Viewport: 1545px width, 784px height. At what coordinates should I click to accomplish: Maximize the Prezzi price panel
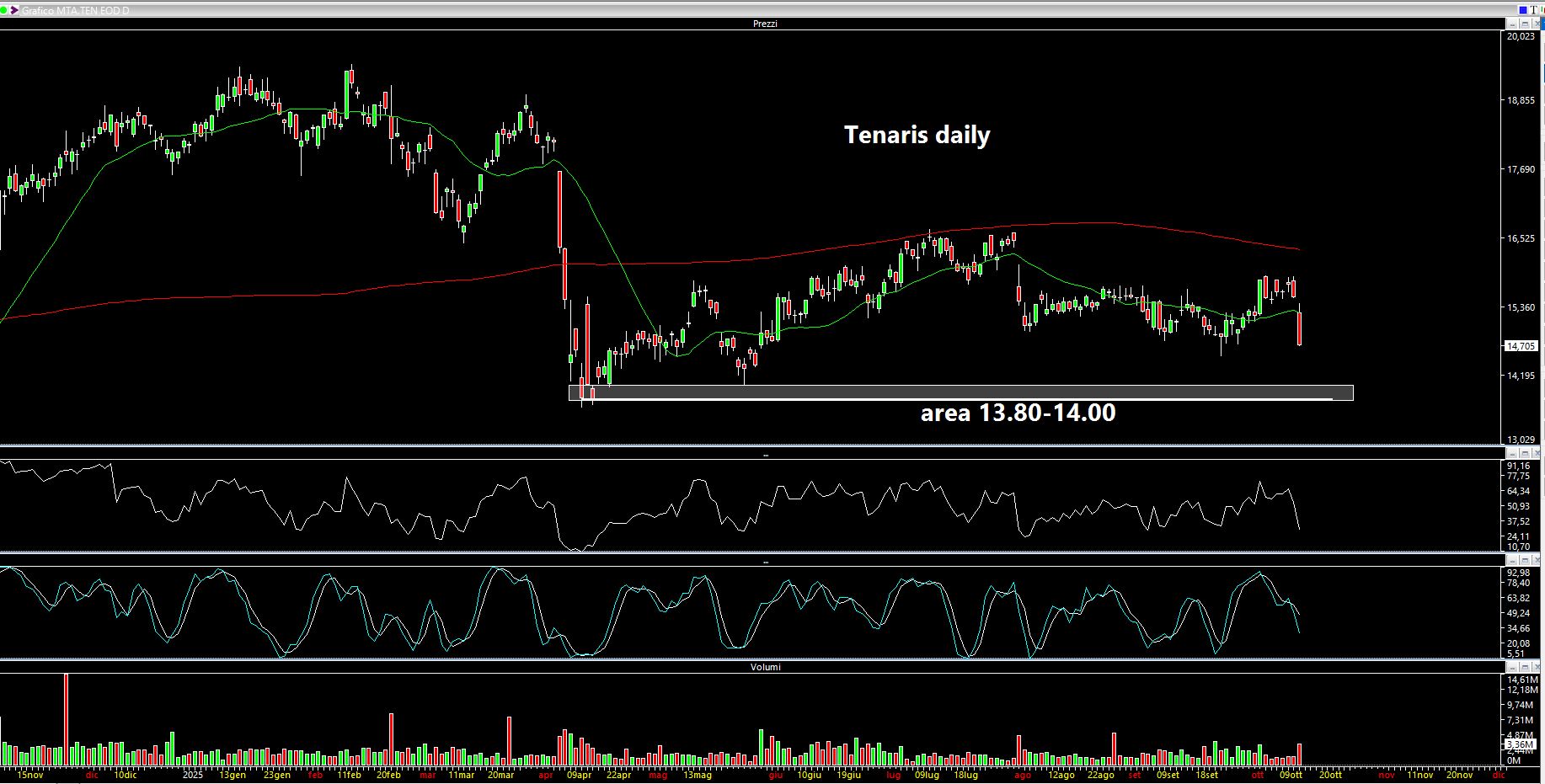tap(1525, 24)
